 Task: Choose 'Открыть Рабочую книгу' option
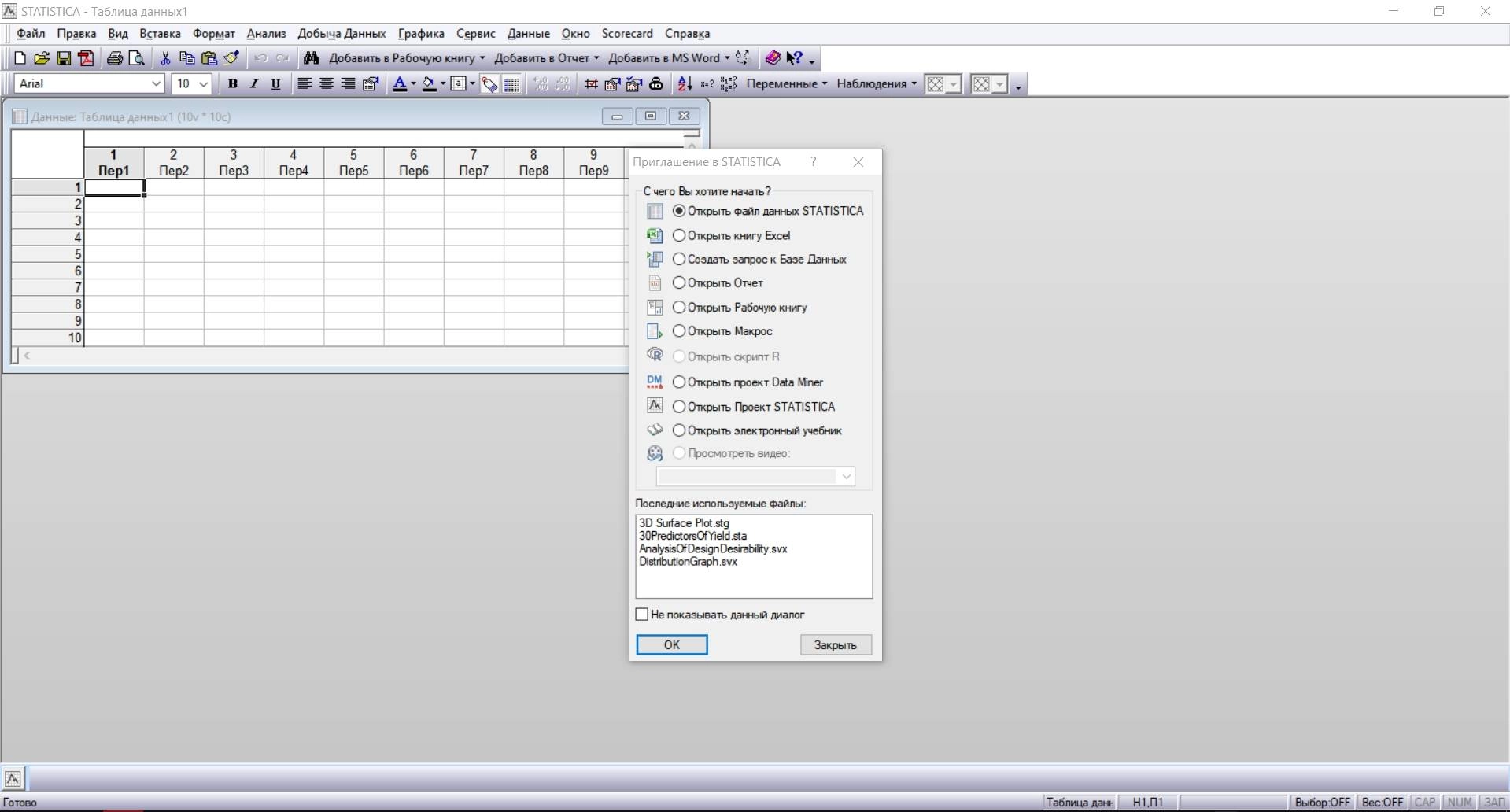click(679, 307)
